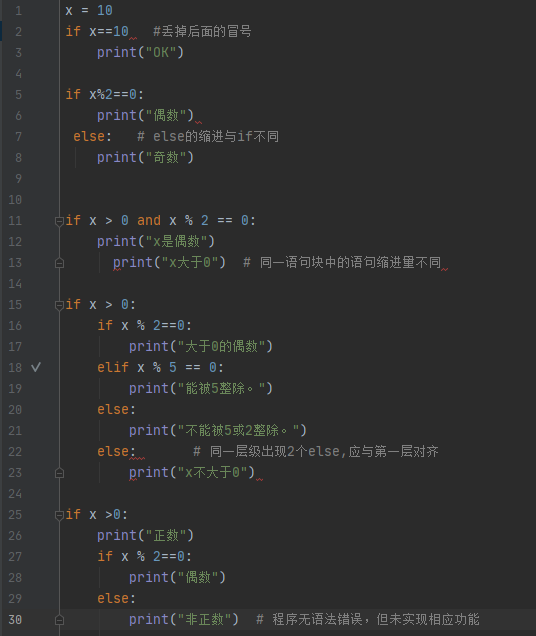This screenshot has height=636, width=536.
Task: Click print("偶数") on line 6
Action: (x=145, y=116)
